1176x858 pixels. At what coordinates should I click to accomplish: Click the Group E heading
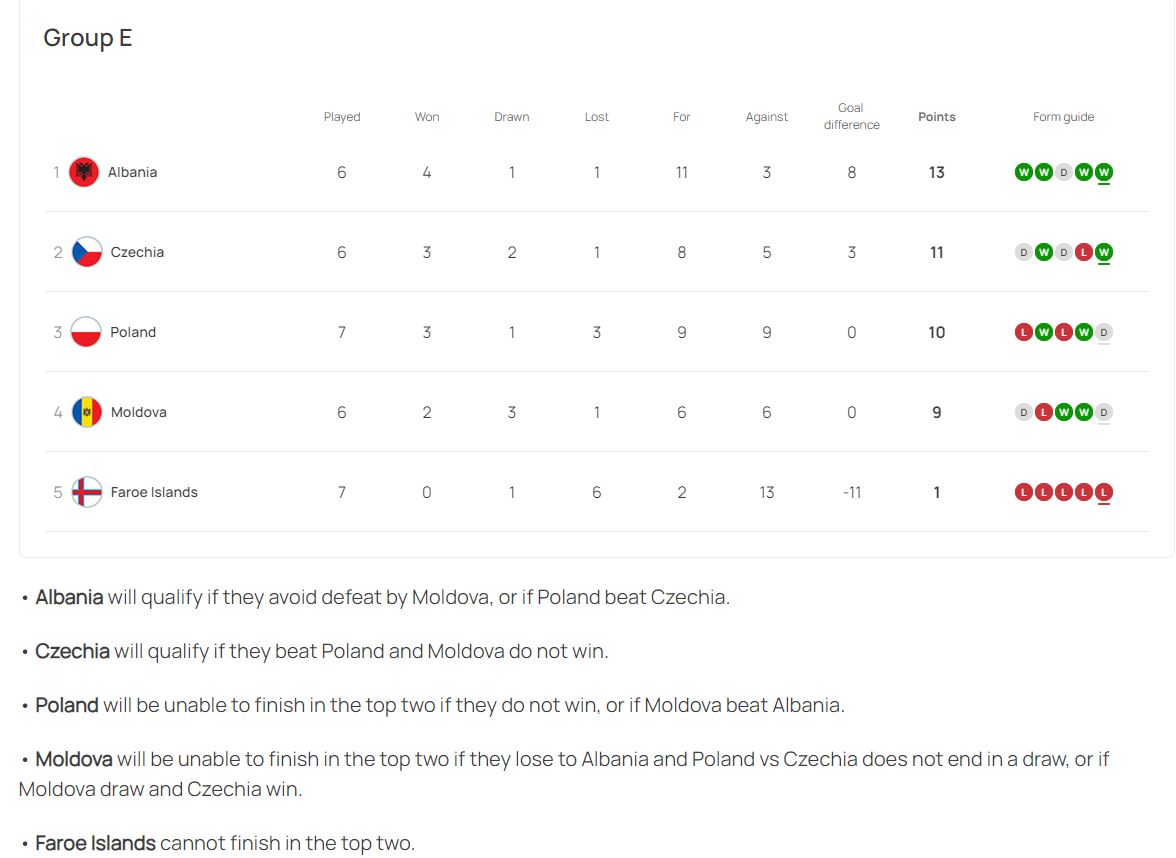pyautogui.click(x=88, y=38)
